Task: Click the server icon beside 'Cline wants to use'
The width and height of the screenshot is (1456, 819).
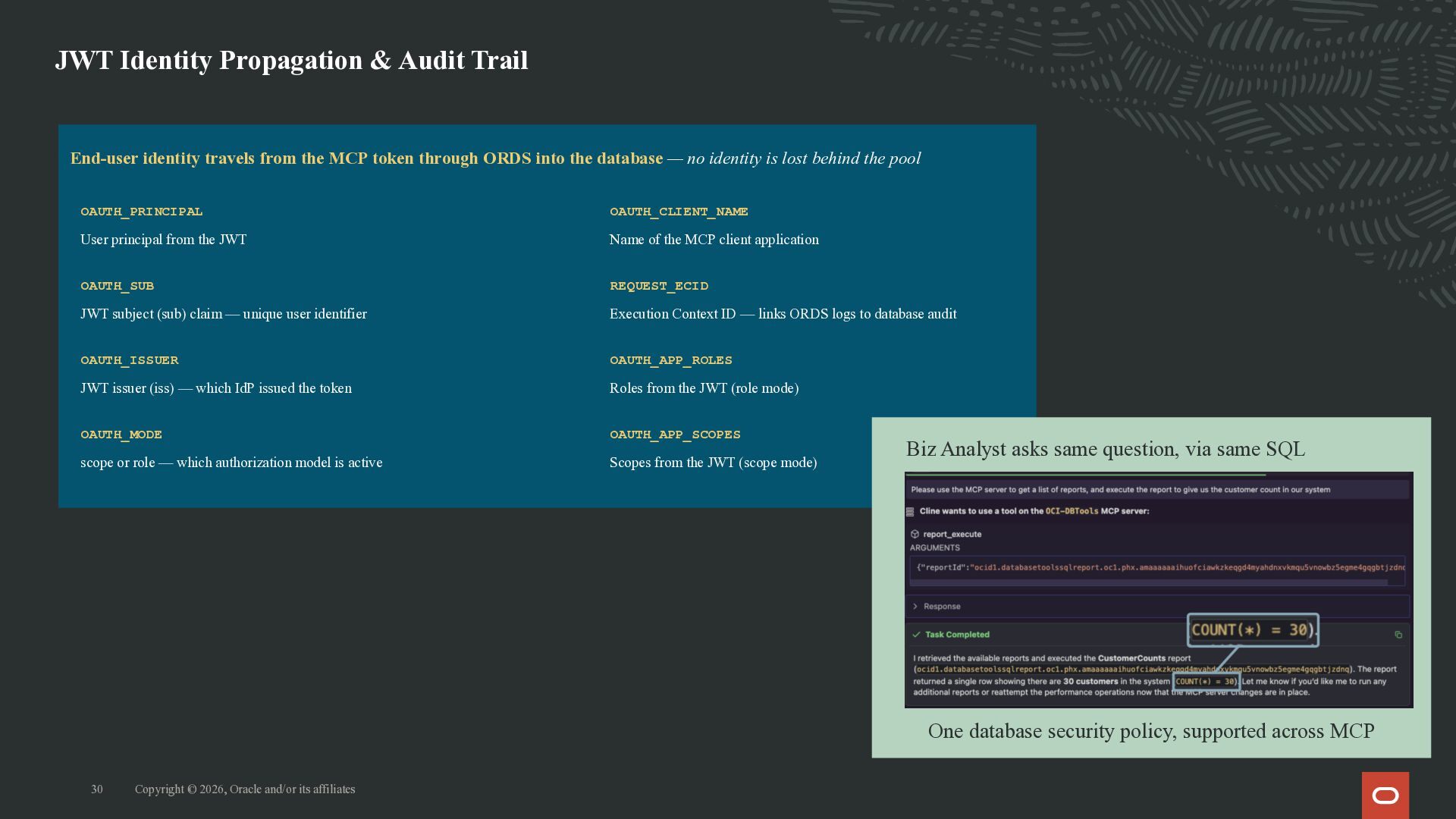Action: tap(910, 512)
